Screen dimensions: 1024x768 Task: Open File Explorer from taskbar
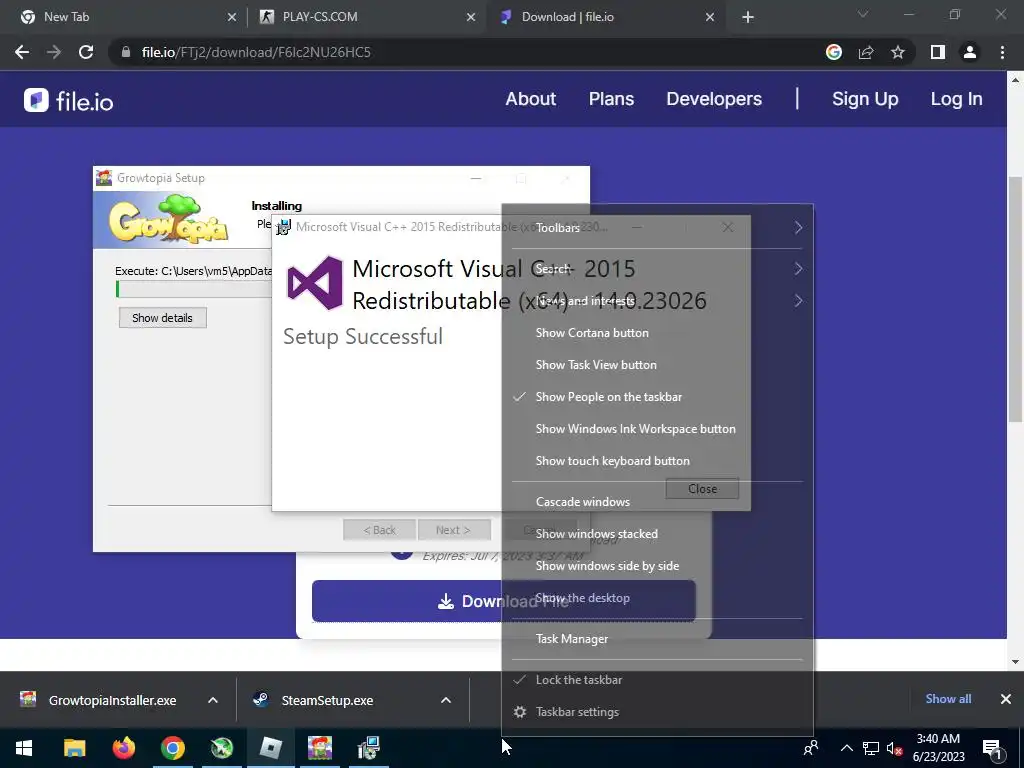click(74, 748)
